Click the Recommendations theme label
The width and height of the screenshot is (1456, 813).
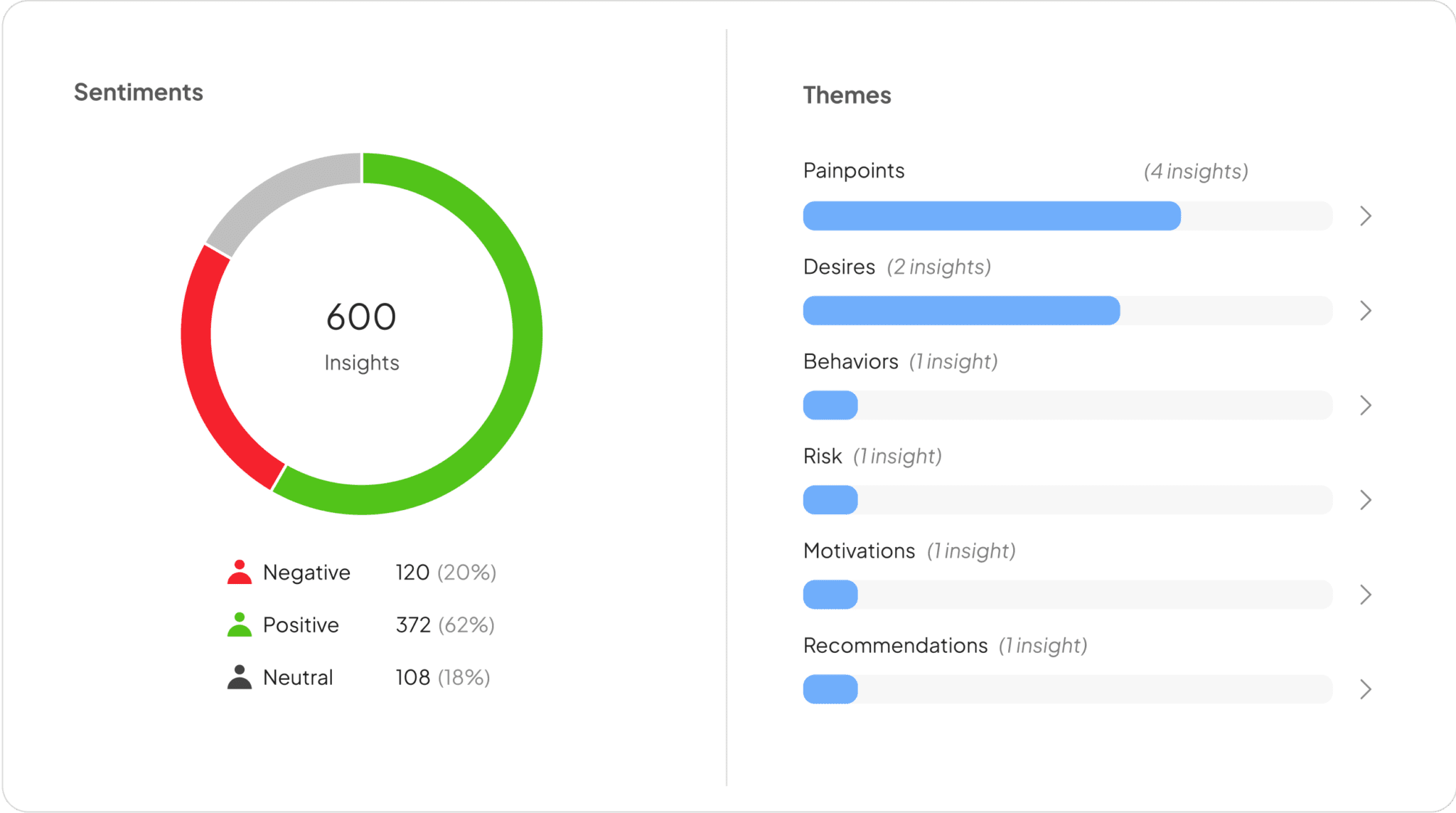[x=895, y=646]
